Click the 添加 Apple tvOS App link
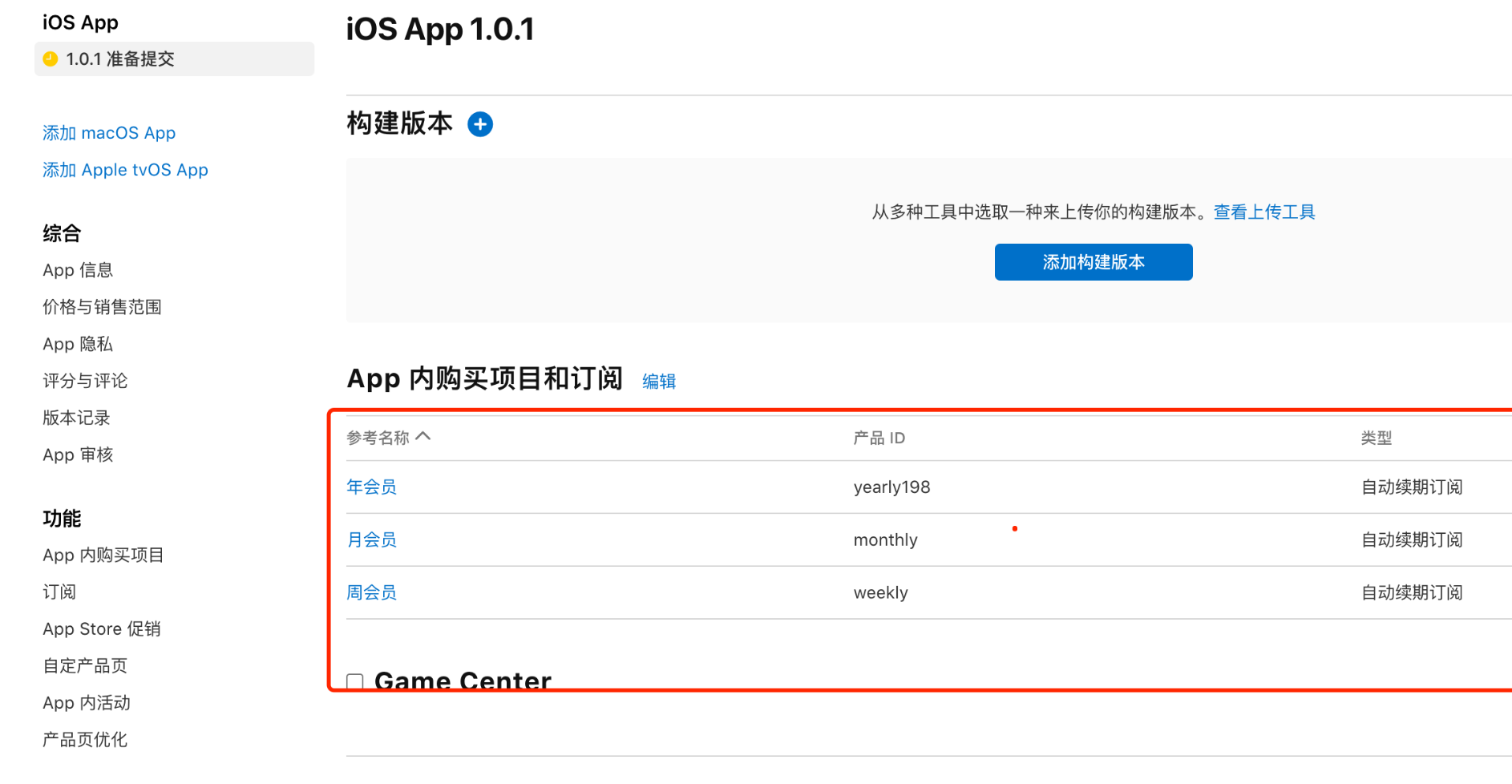Screen dimensions: 1512x784 pyautogui.click(x=125, y=169)
